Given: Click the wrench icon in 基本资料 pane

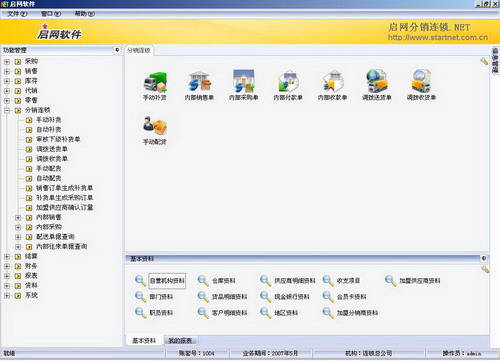Looking at the screenshot, I should tap(485, 269).
